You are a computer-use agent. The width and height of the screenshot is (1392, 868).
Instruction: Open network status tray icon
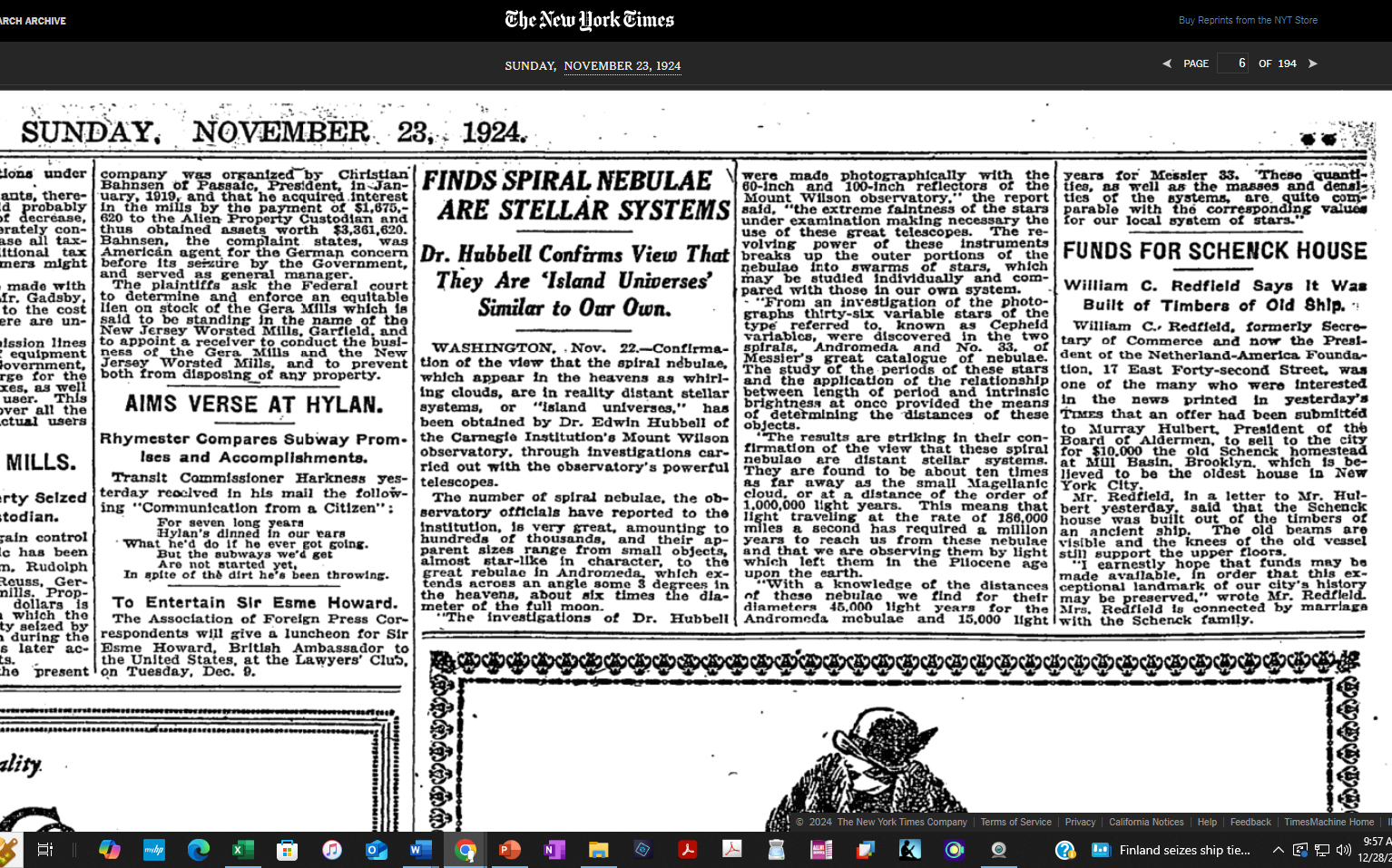click(x=1322, y=850)
